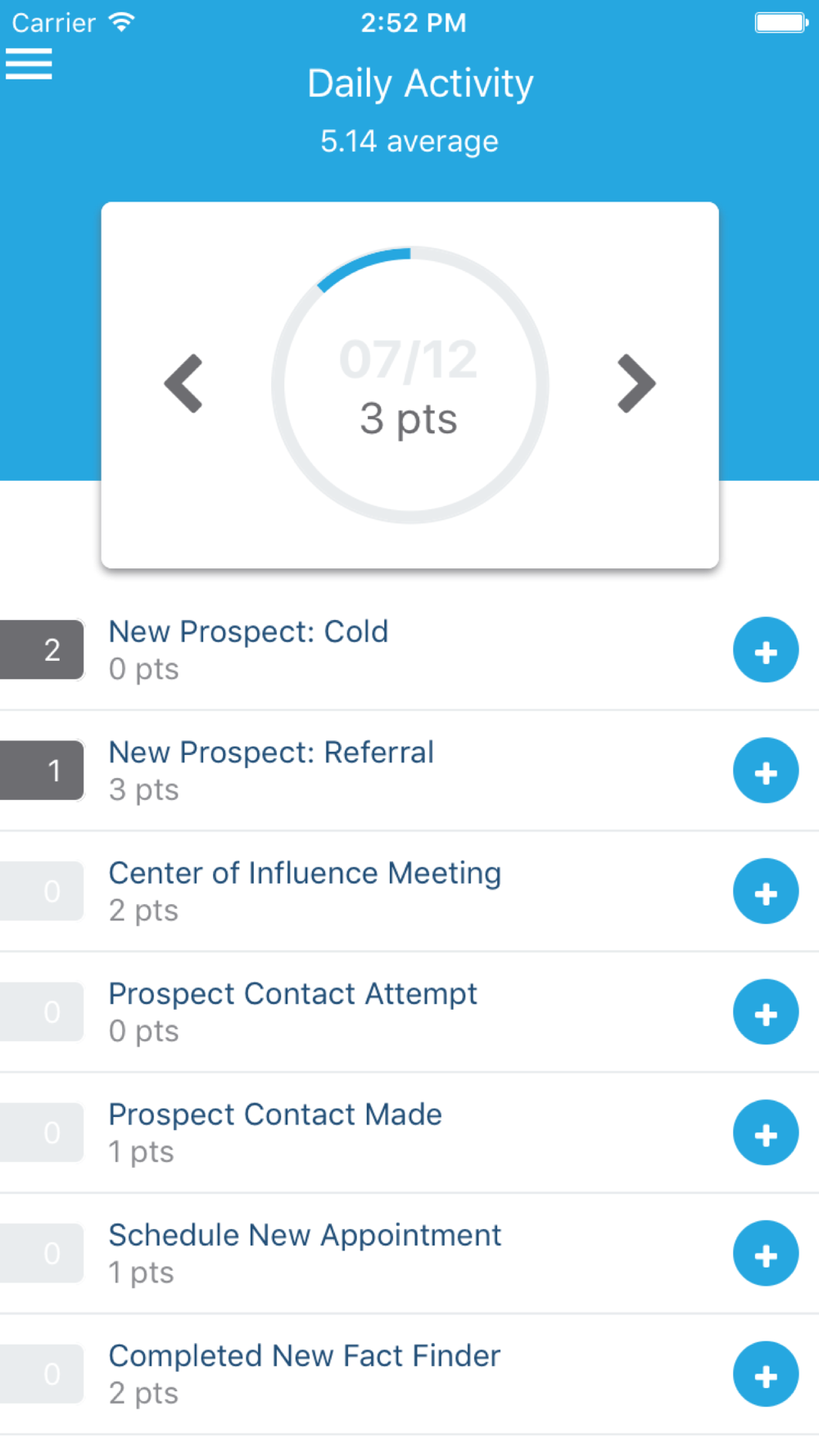Select the Schedule New Appointment label
Viewport: 819px width, 1456px height.
[x=305, y=1235]
